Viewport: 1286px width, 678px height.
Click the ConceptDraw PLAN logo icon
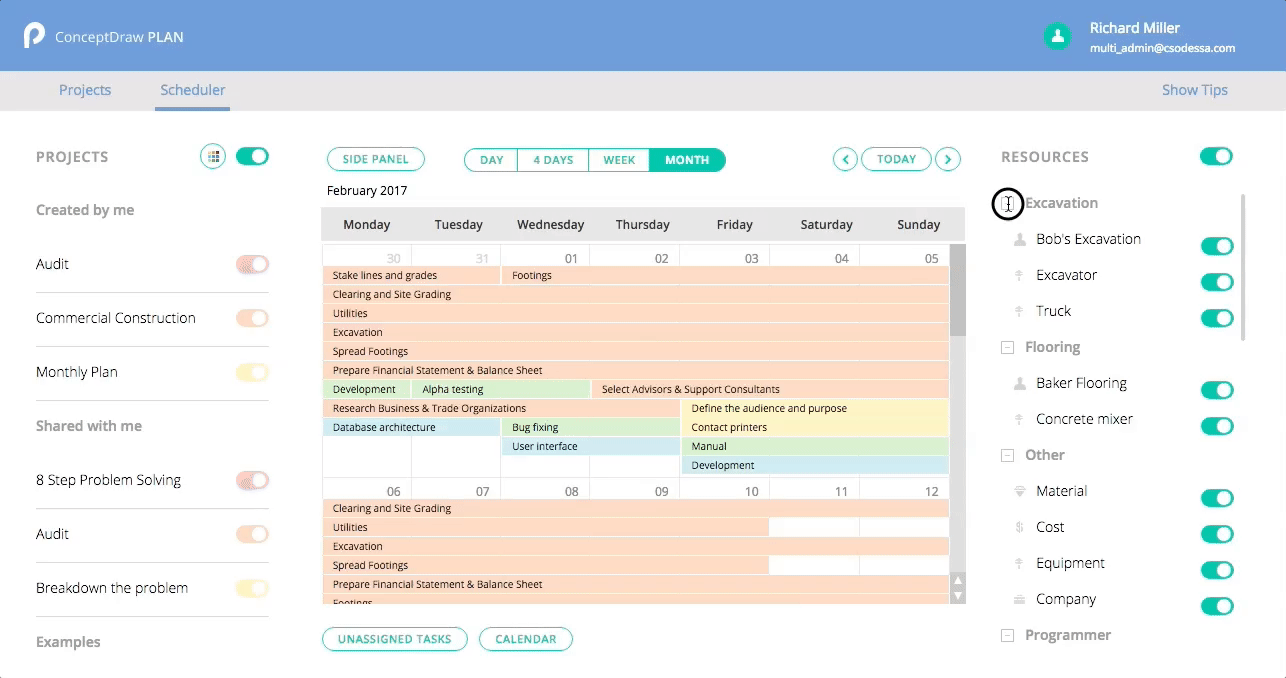coord(34,36)
